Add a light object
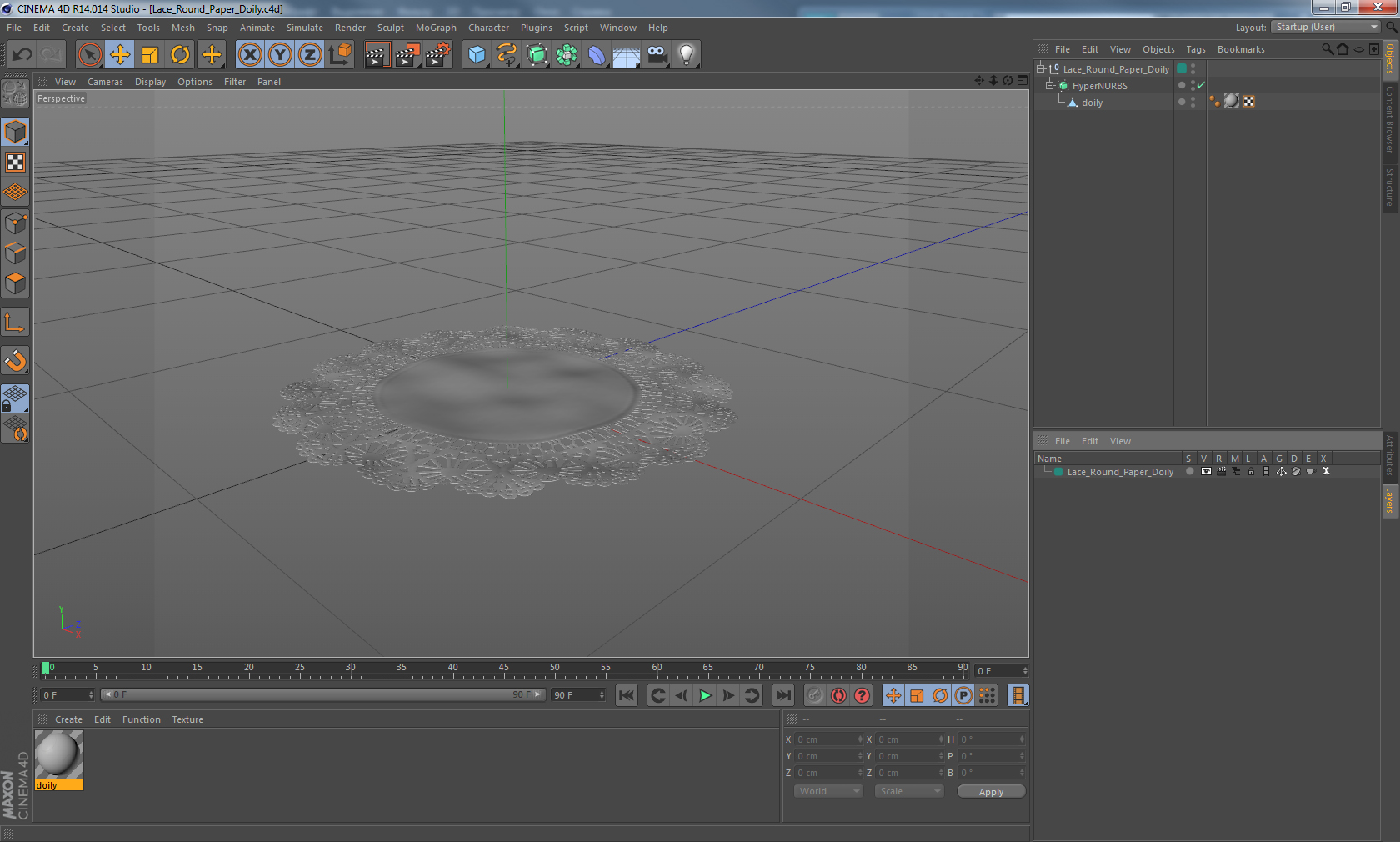The image size is (1400, 842). (x=687, y=55)
